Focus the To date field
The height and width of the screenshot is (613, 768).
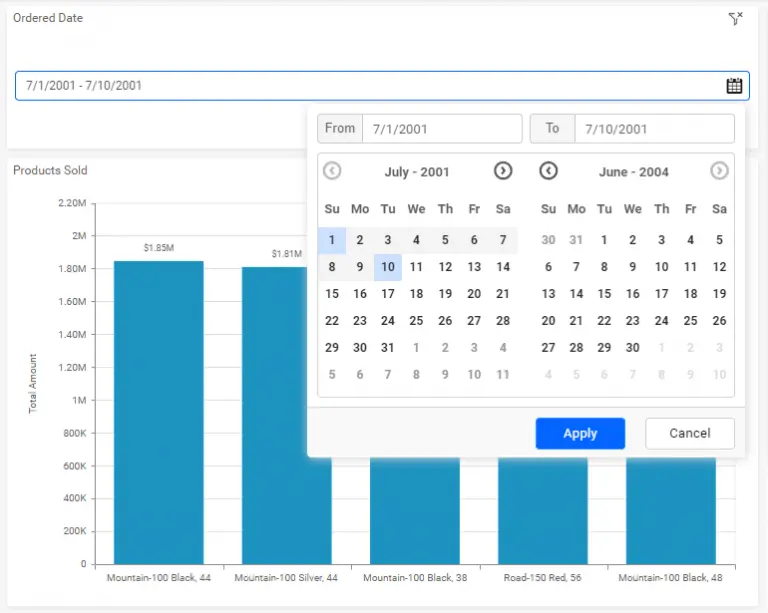pos(654,129)
